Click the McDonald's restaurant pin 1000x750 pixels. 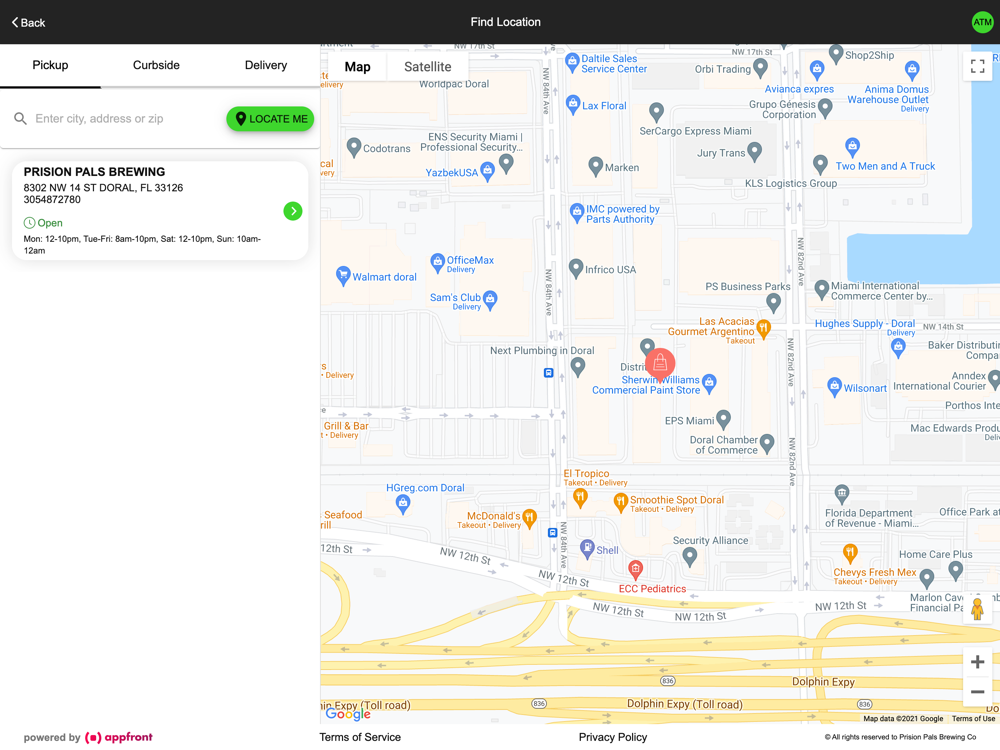529,519
